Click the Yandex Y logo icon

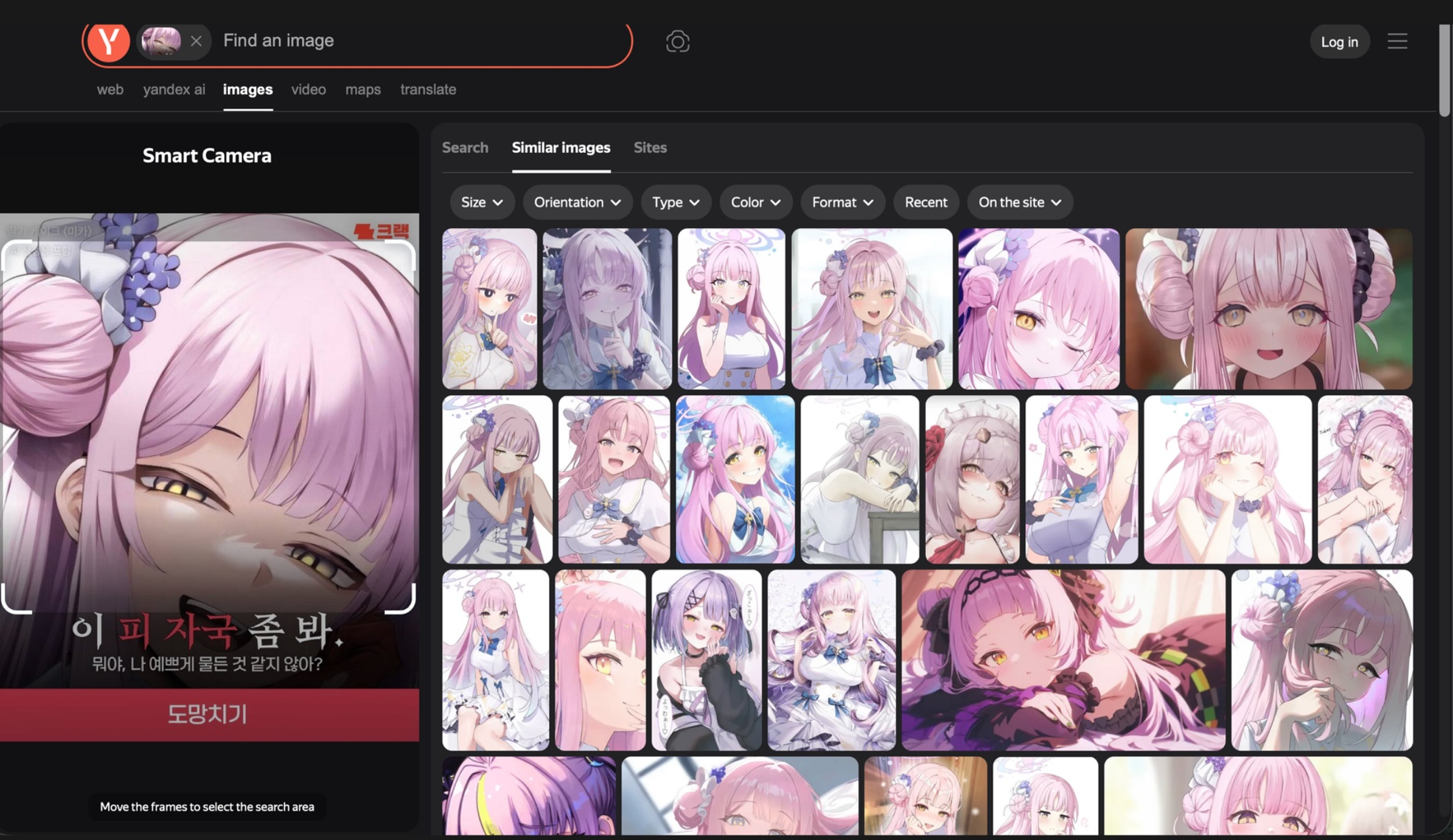108,41
